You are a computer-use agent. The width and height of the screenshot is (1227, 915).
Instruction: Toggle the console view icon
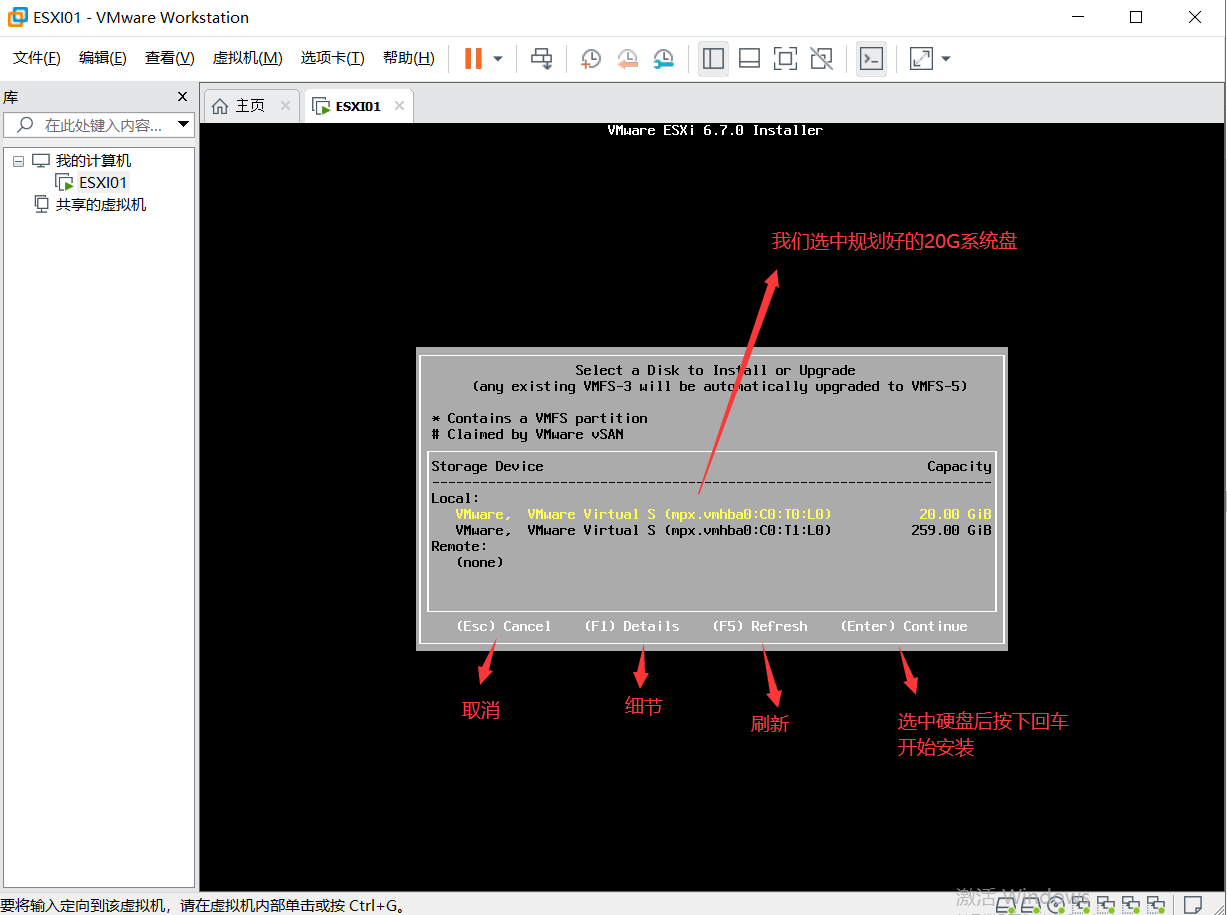coord(871,59)
